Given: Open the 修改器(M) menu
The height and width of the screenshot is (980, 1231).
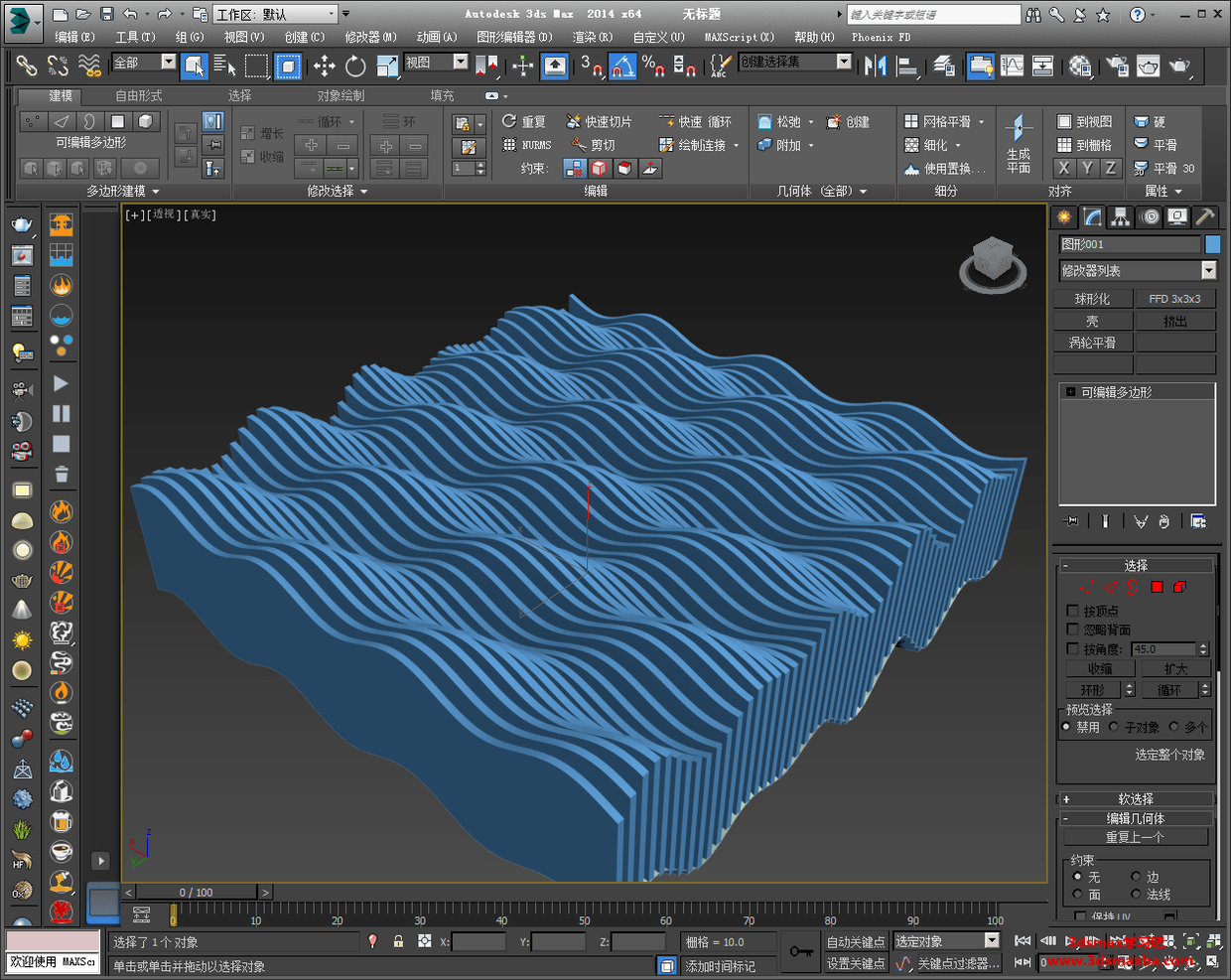Looking at the screenshot, I should [370, 37].
